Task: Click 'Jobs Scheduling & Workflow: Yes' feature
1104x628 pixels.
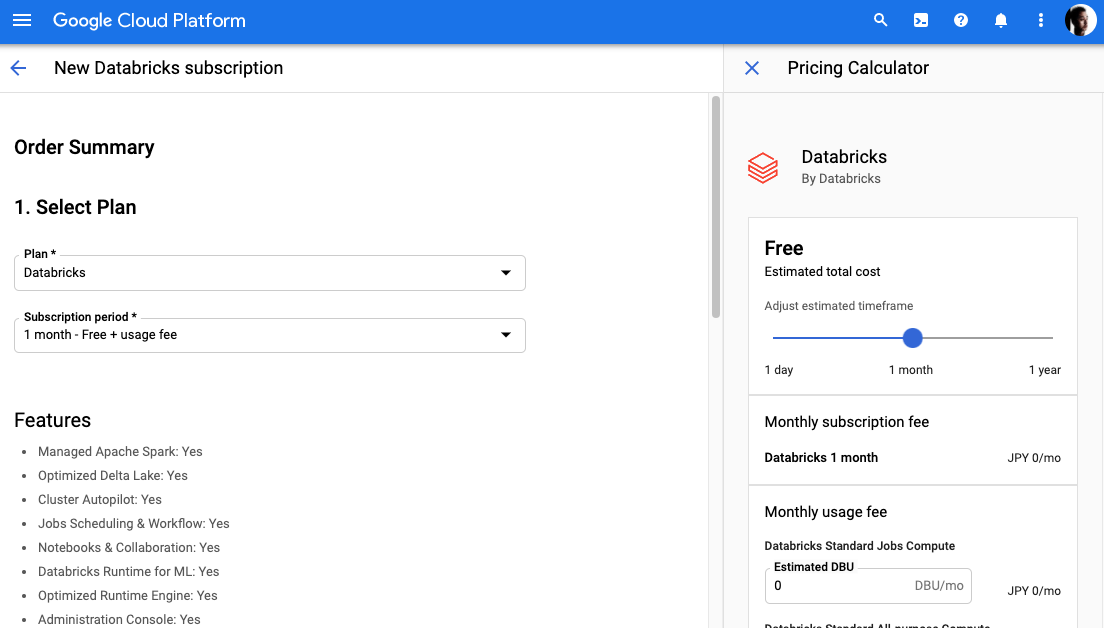Action: pos(134,524)
